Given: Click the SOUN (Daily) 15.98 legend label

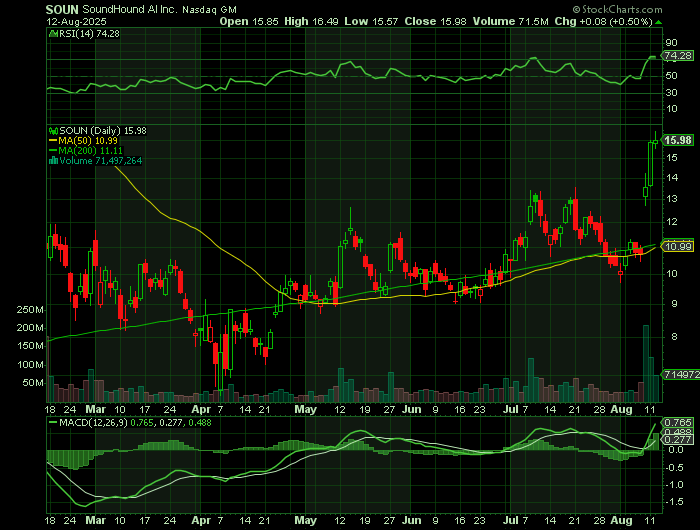Looking at the screenshot, I should tap(103, 131).
